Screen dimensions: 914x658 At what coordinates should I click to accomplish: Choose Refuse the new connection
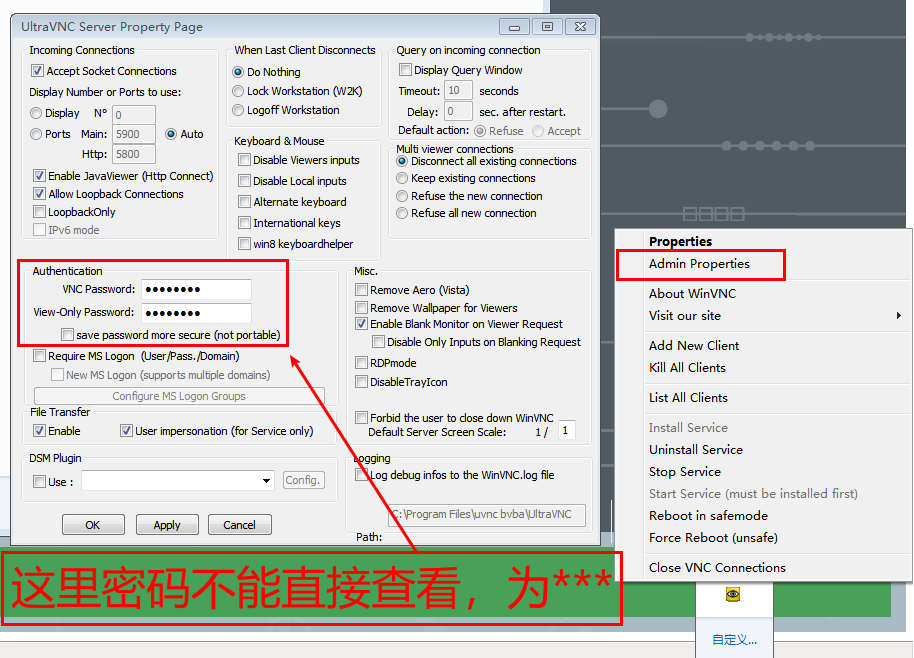402,196
